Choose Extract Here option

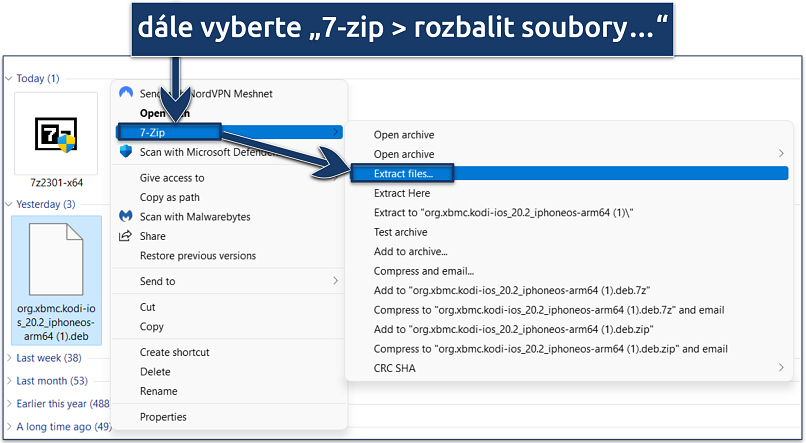point(402,193)
